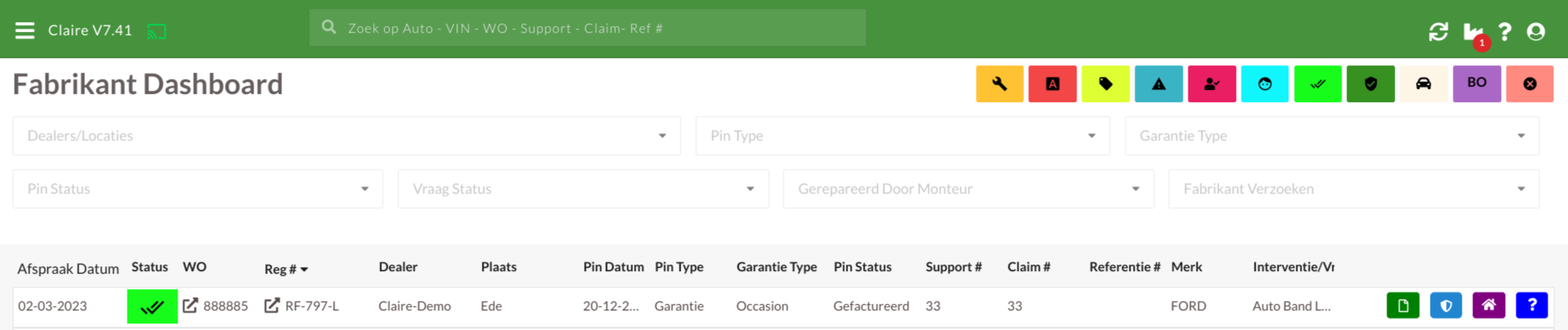Click the cyan face filter icon
The image size is (1568, 330).
tap(1265, 84)
